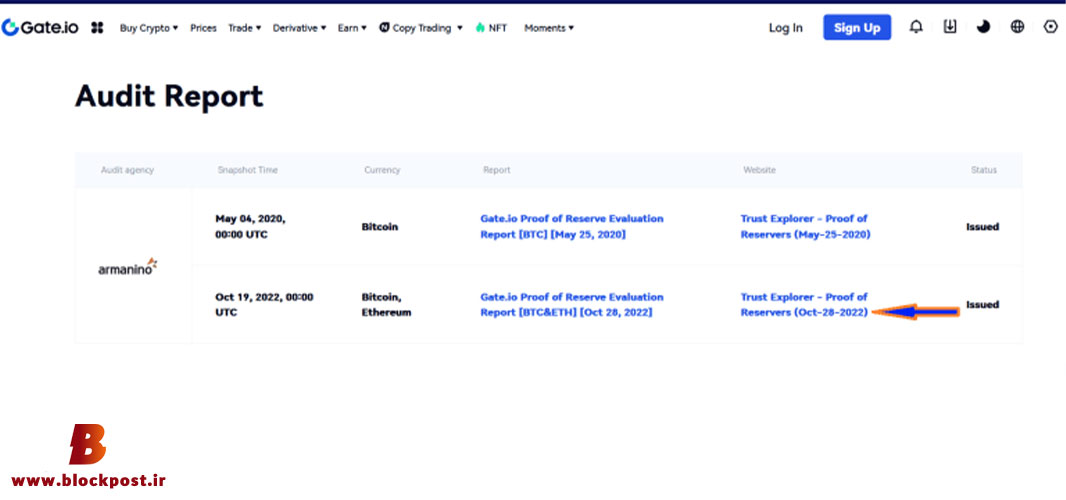Viewport: 1066px width, 500px height.
Task: Open Trust Explorer May-25-2020 link
Action: point(805,227)
